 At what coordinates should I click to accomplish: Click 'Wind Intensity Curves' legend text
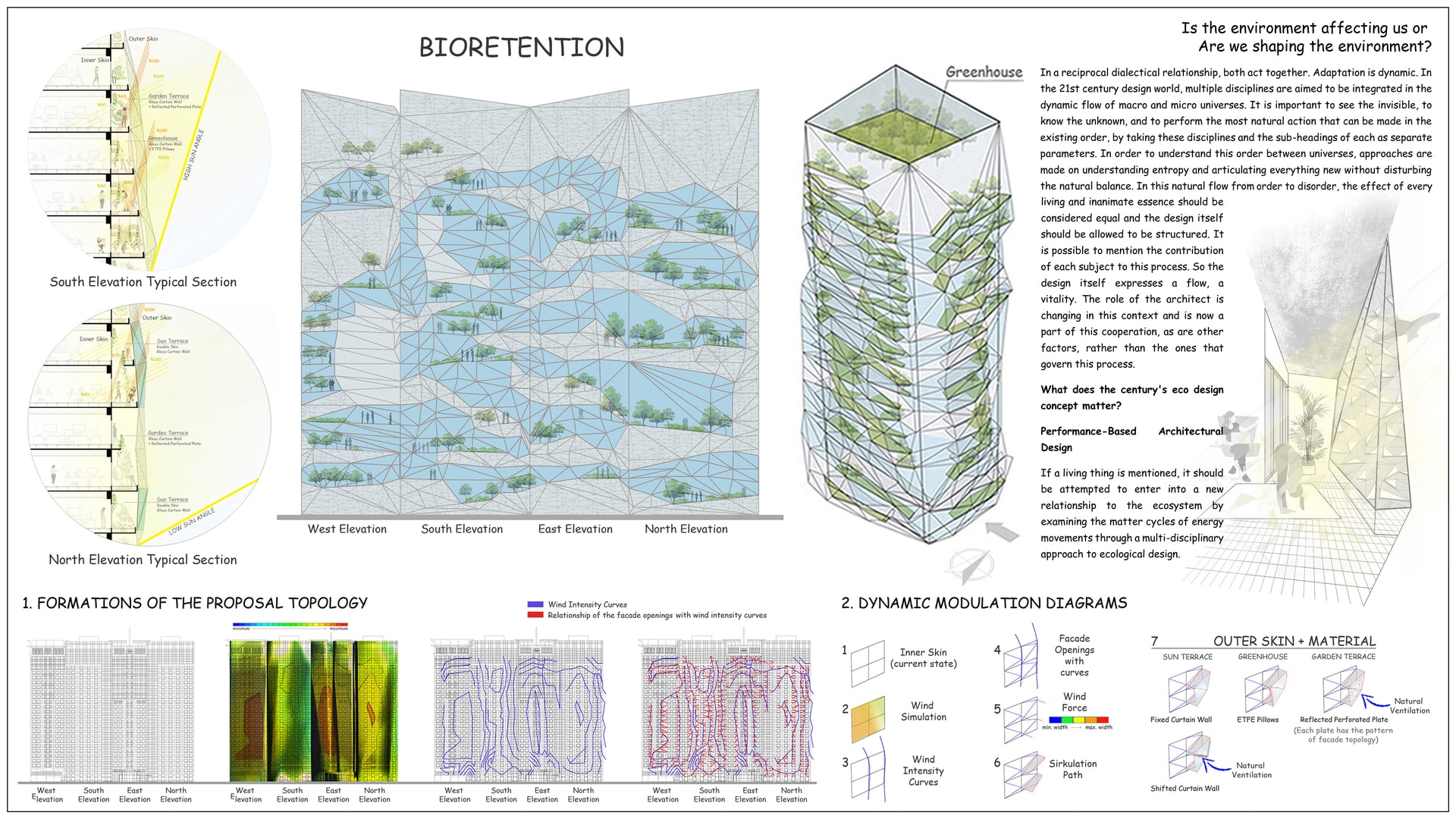click(x=588, y=605)
